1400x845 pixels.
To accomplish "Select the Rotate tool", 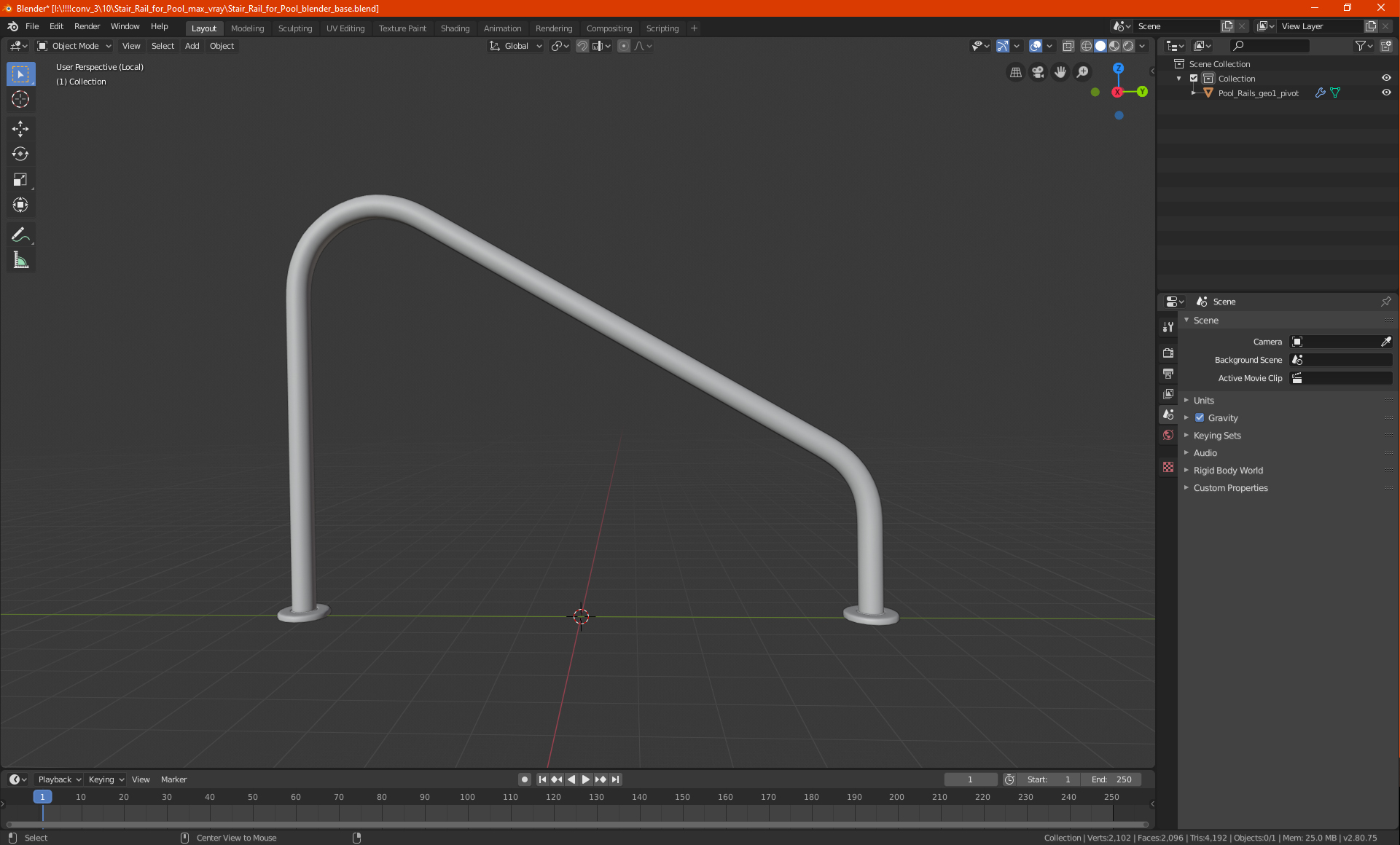I will [x=20, y=154].
